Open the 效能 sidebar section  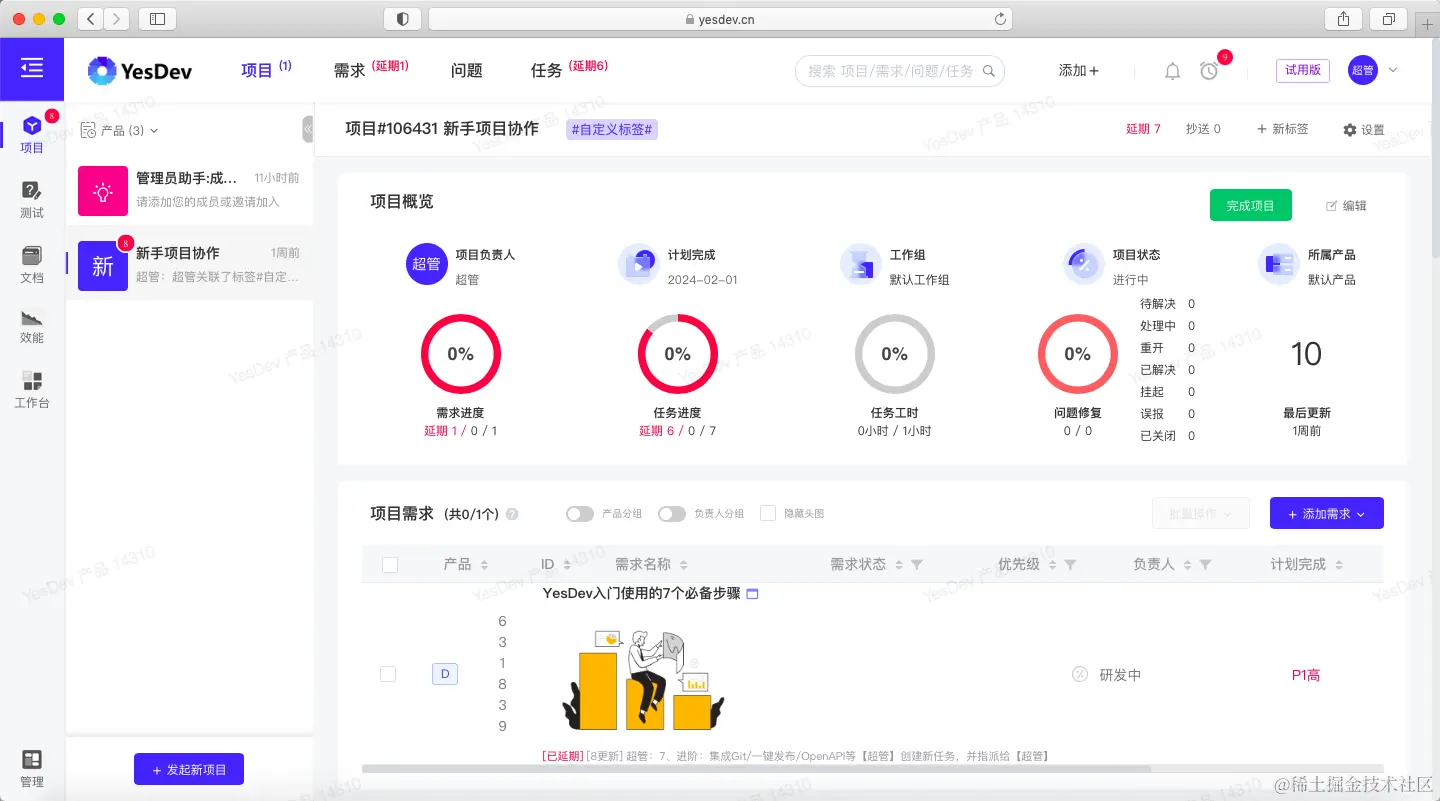coord(32,326)
